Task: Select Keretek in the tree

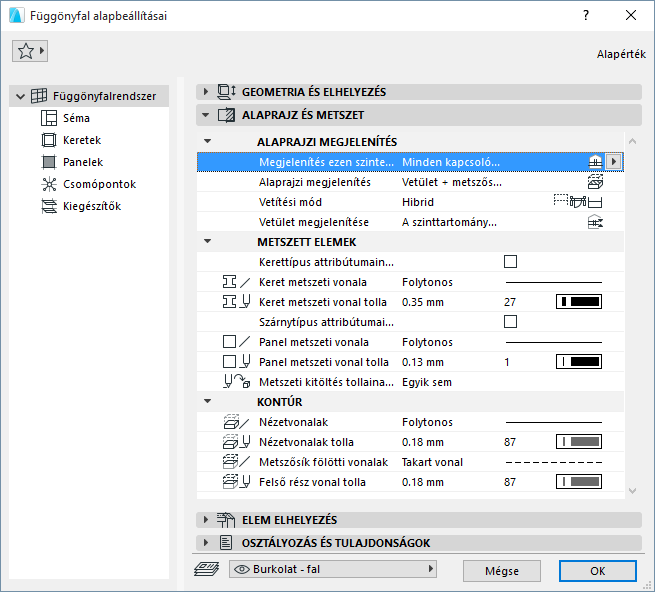Action: [82, 140]
